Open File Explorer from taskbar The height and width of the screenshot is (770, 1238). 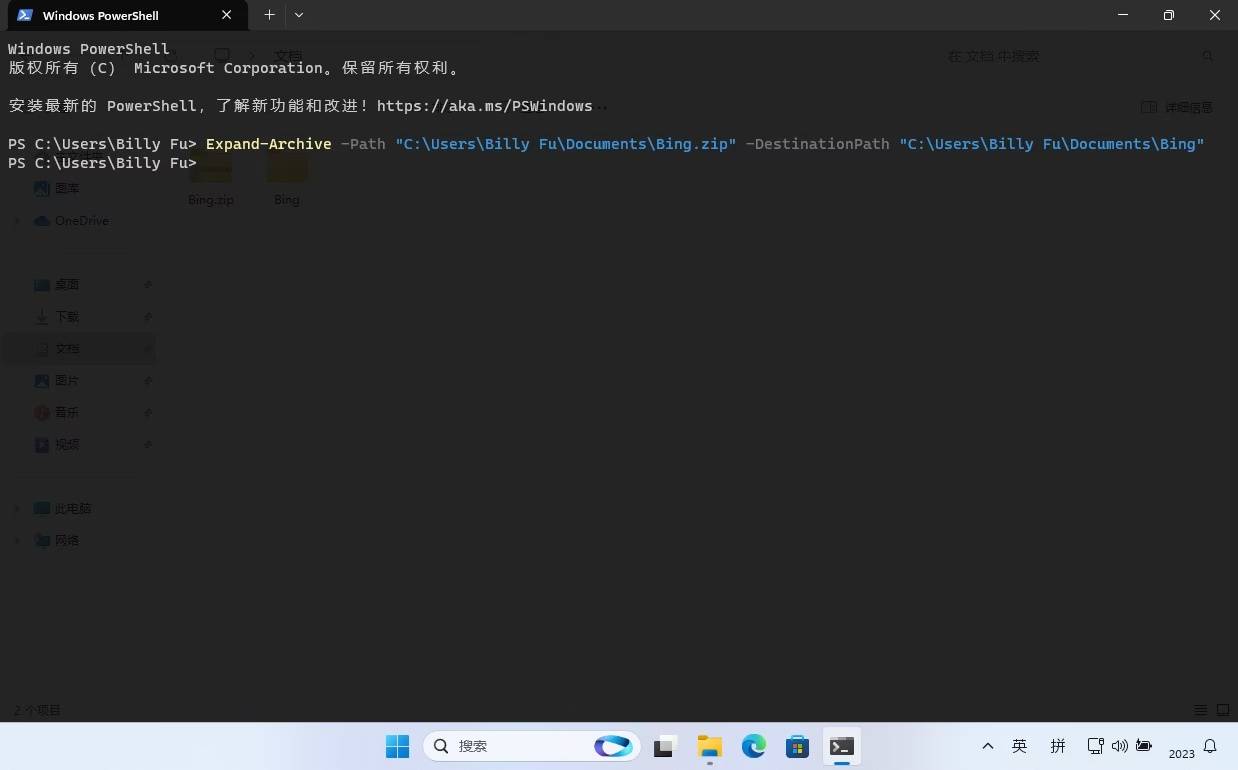coord(710,746)
